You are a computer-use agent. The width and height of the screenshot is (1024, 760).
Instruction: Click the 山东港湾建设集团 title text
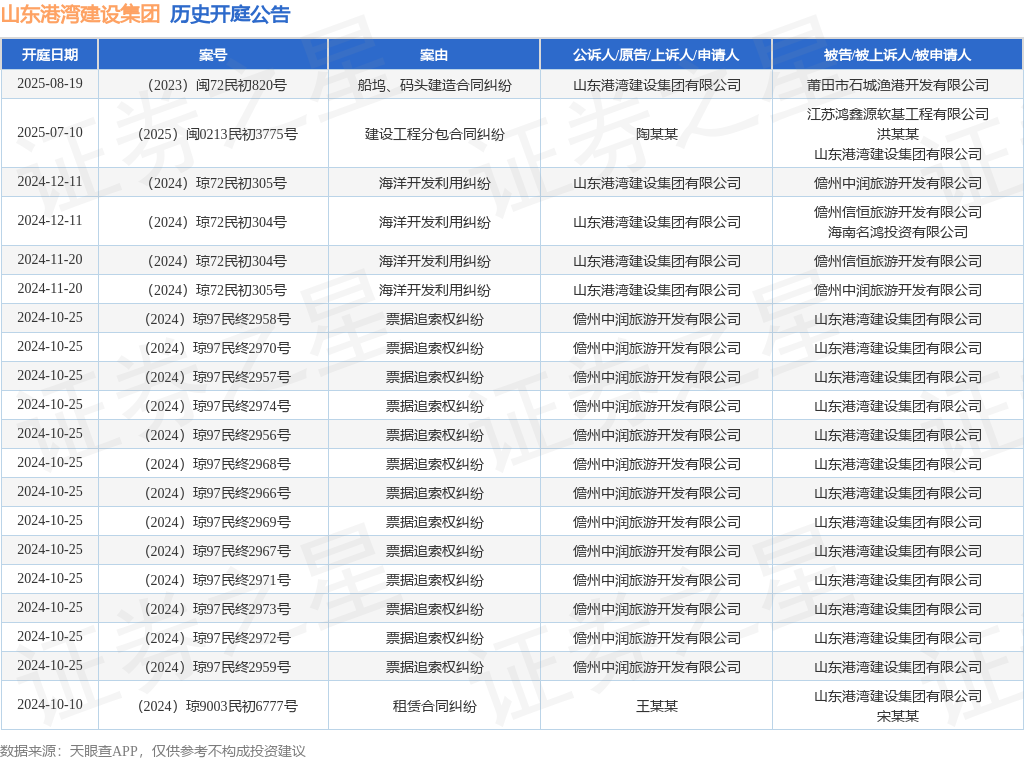80,14
